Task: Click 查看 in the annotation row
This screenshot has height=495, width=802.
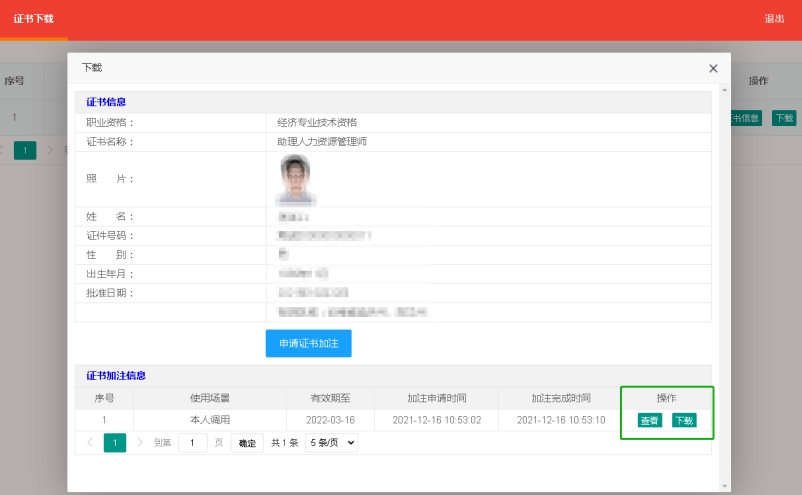Action: [x=649, y=420]
